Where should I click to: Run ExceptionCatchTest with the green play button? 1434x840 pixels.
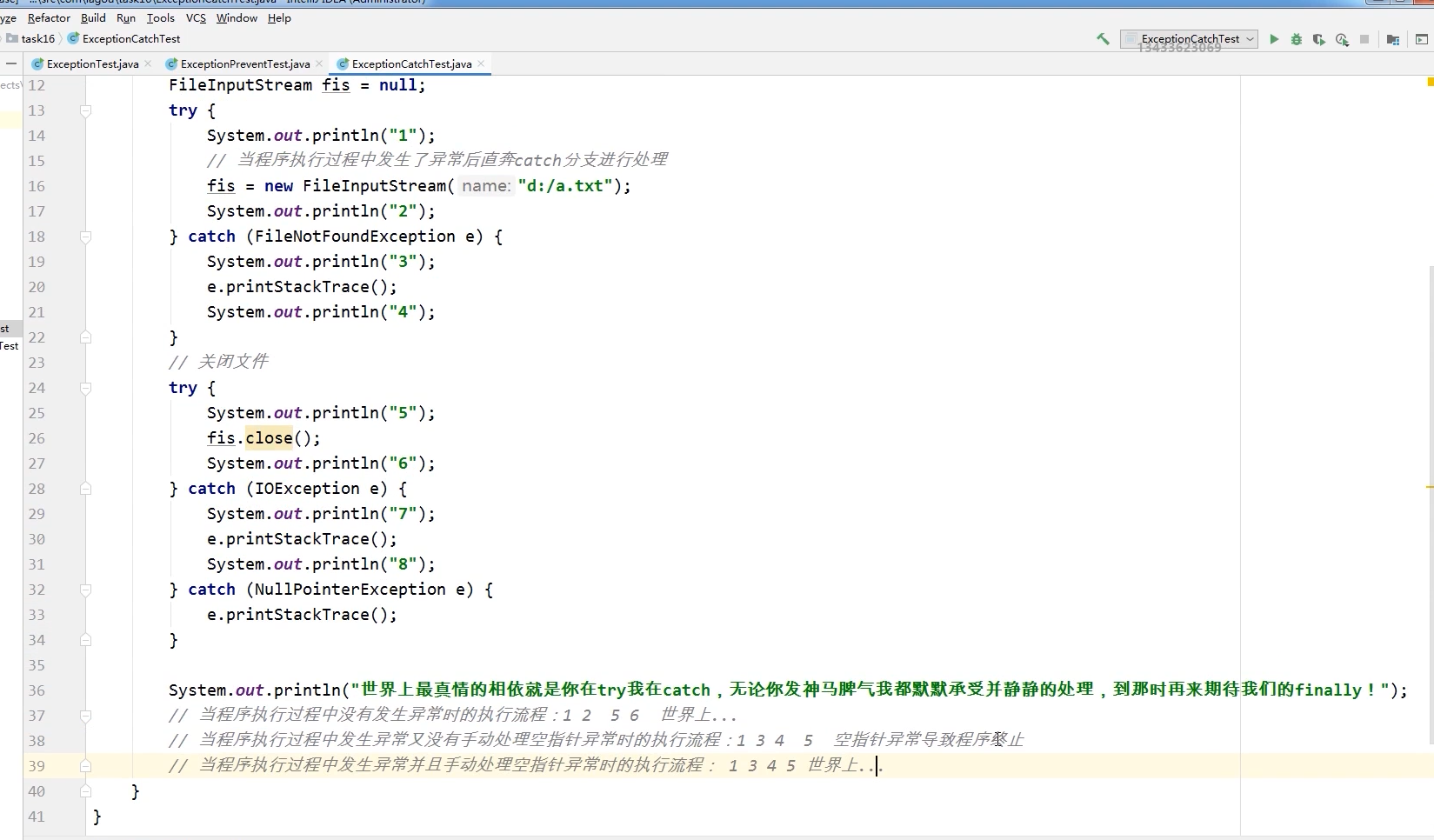coord(1274,39)
